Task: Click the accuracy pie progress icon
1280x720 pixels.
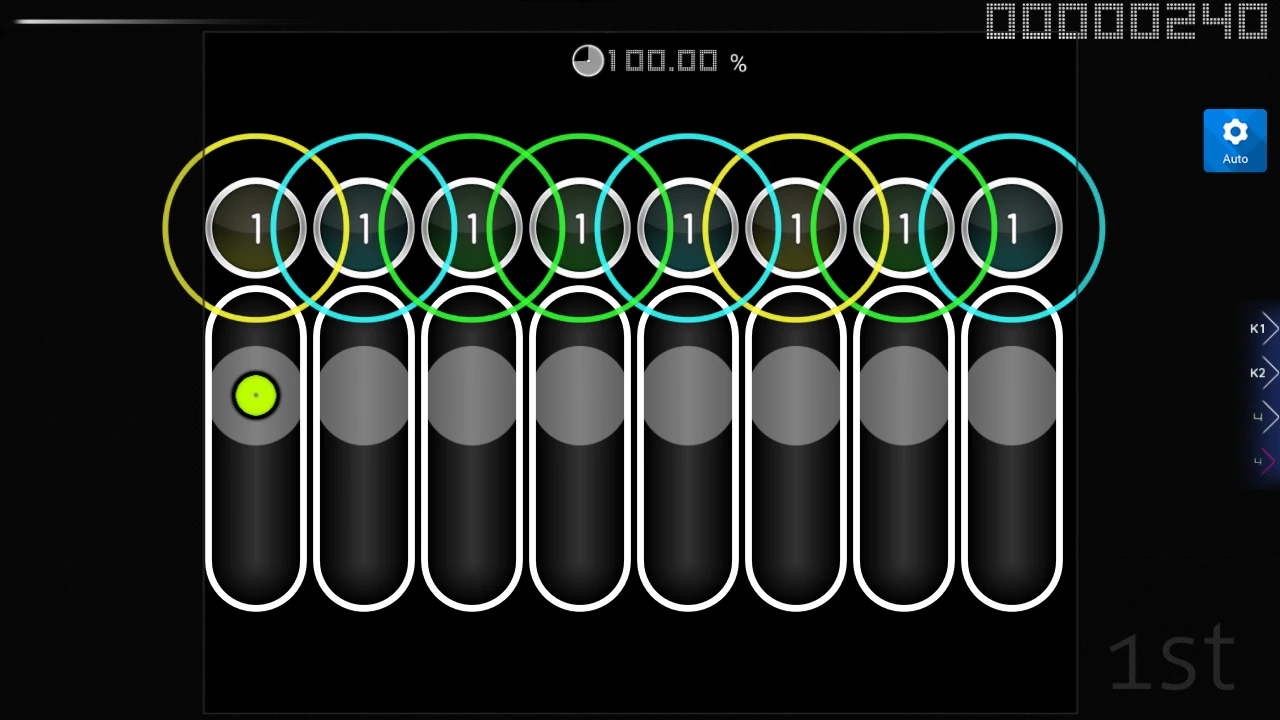Action: click(588, 62)
